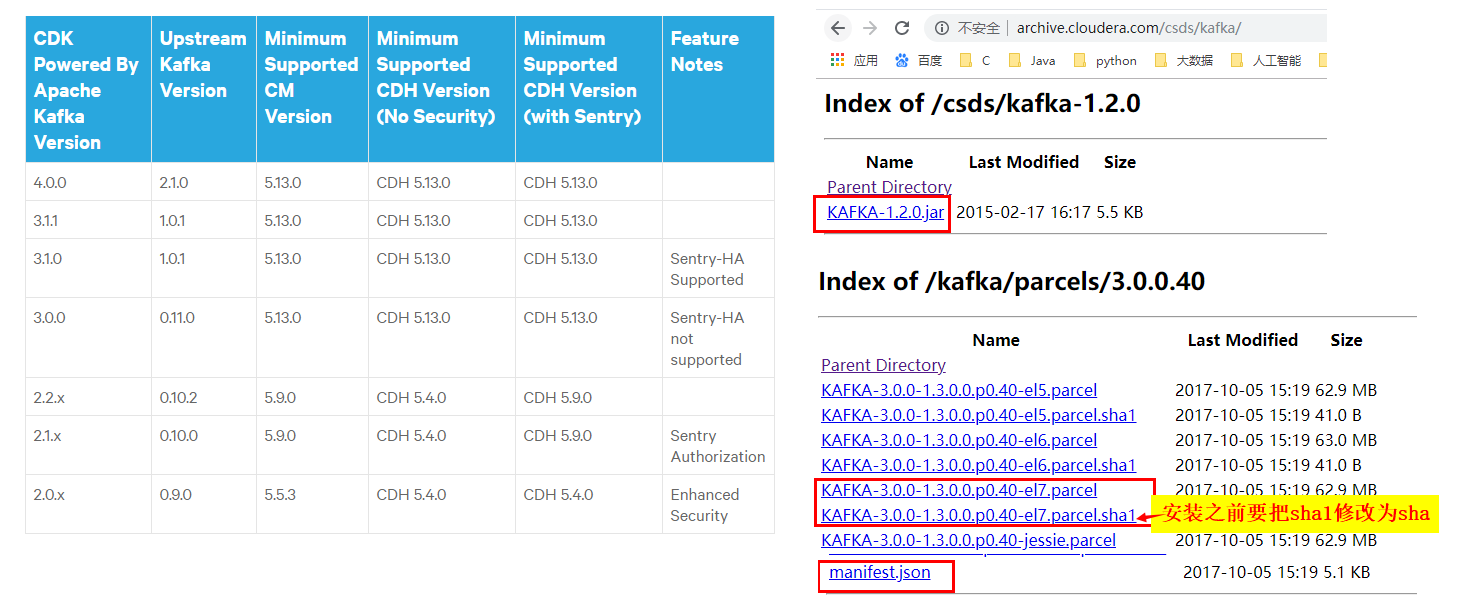Click the Name header in kafka-1.2.0 index
1468x604 pixels.
point(889,162)
